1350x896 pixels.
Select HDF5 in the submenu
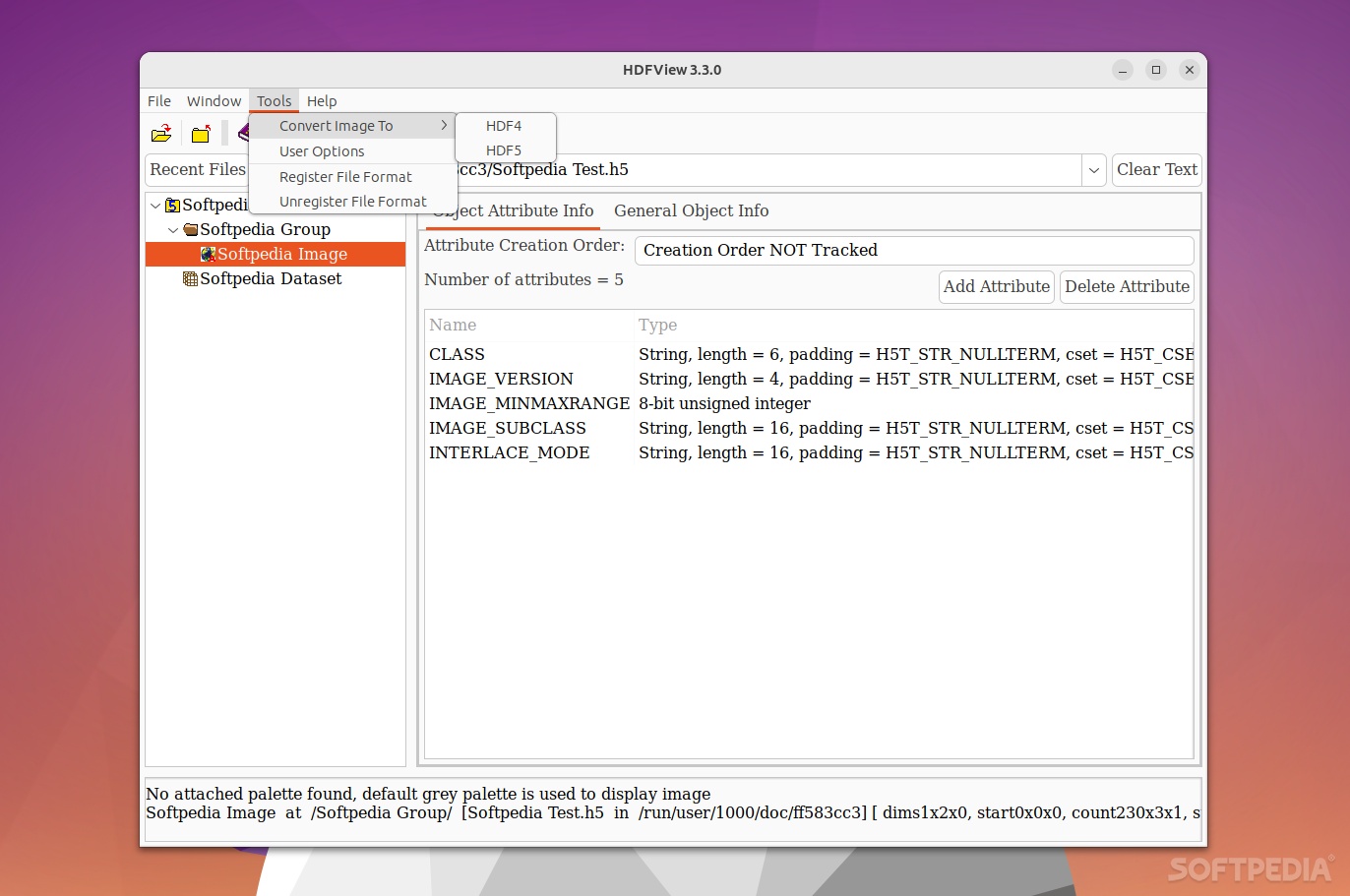tap(506, 150)
